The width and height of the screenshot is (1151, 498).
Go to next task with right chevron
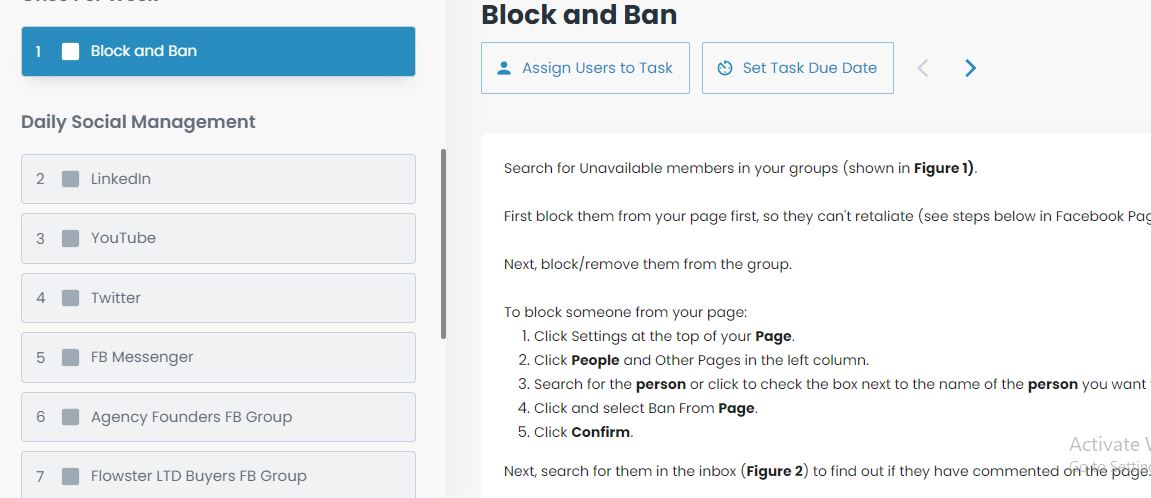(x=970, y=68)
